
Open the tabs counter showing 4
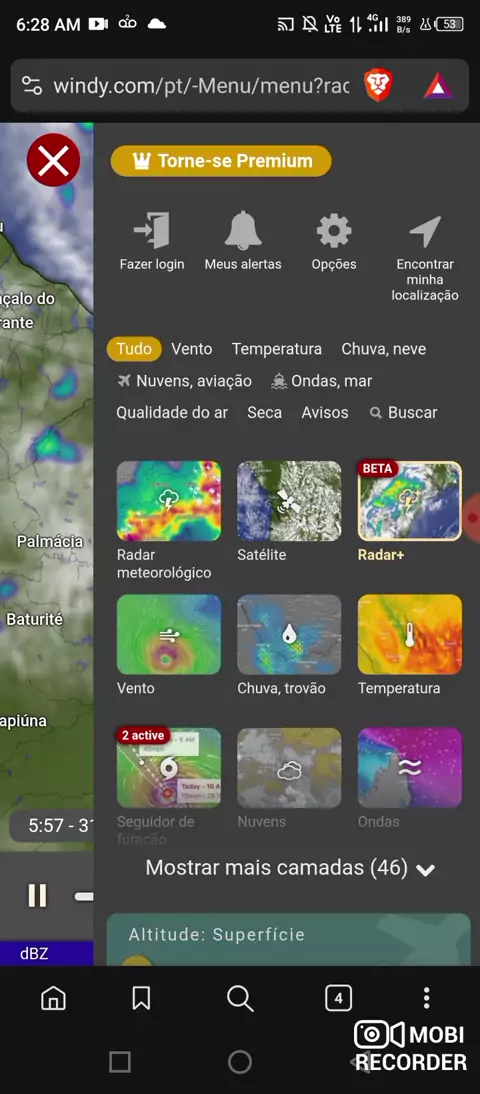[338, 998]
